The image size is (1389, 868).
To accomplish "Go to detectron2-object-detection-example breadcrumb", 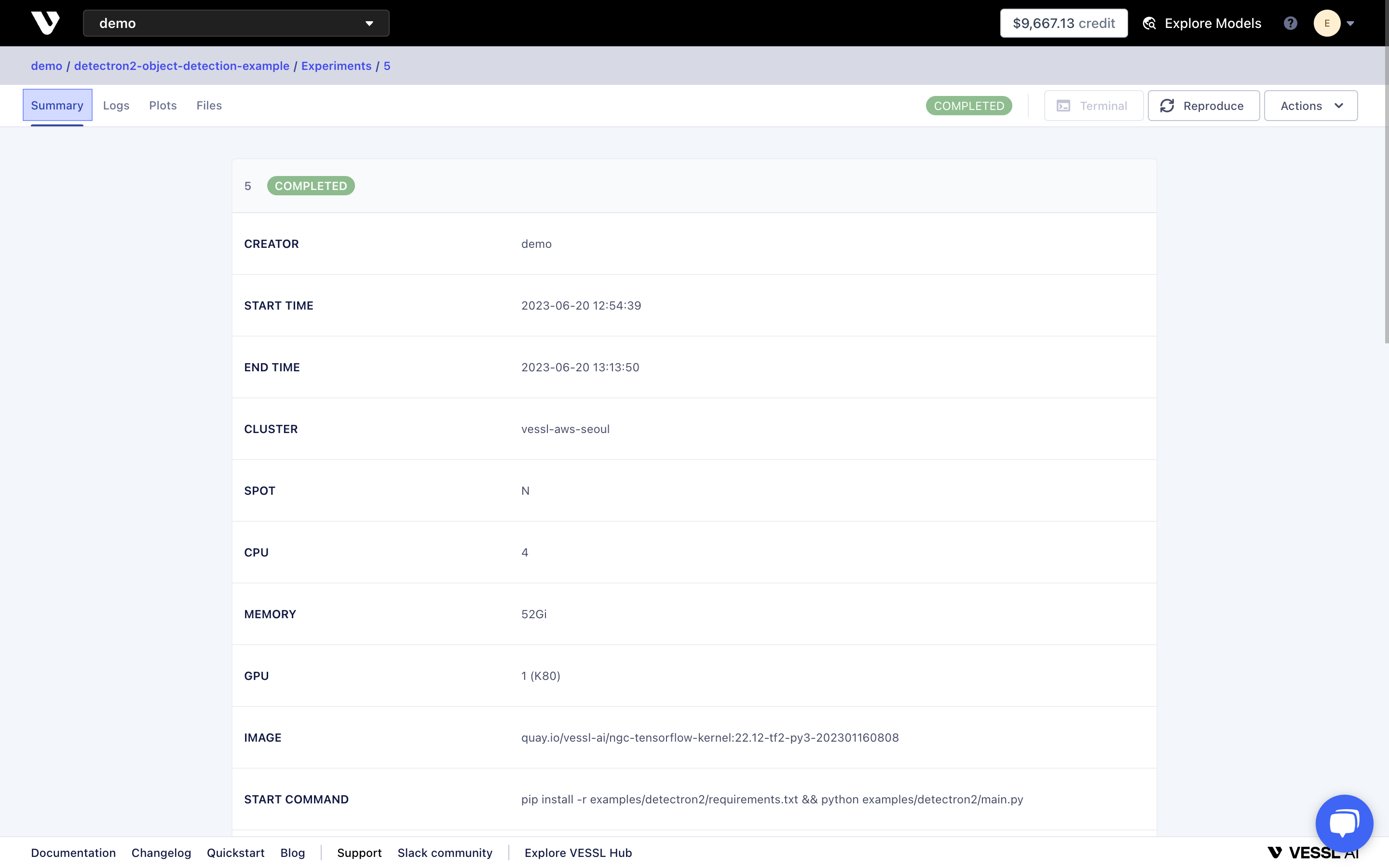I will [181, 66].
